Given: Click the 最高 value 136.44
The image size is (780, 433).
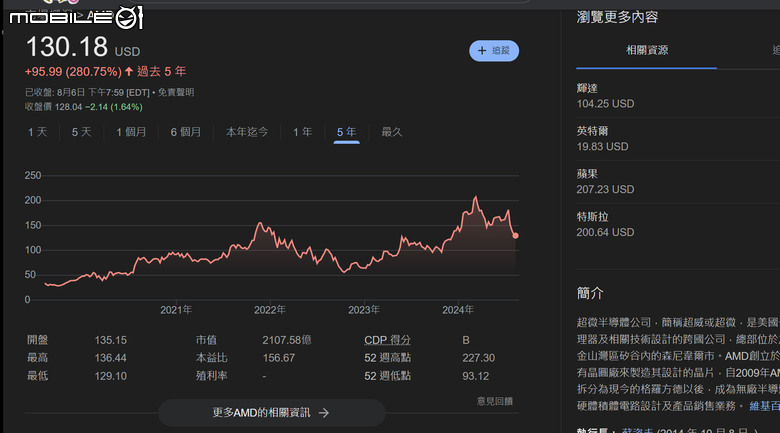Looking at the screenshot, I should [110, 358].
